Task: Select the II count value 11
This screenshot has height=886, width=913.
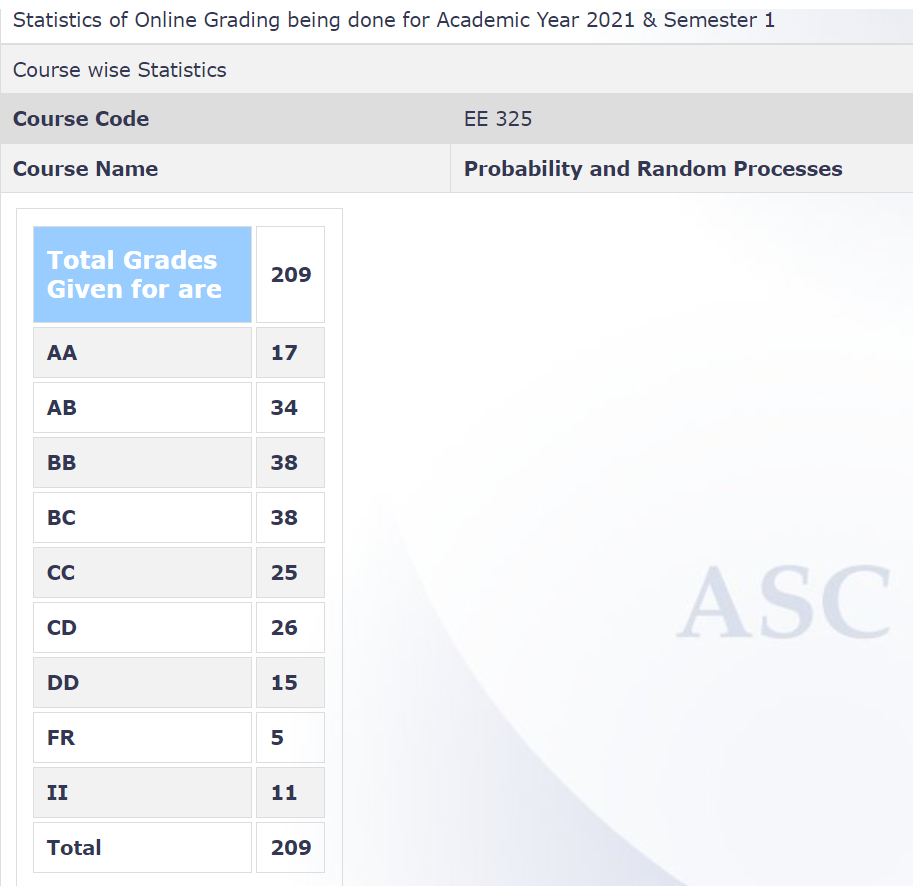Action: 290,793
